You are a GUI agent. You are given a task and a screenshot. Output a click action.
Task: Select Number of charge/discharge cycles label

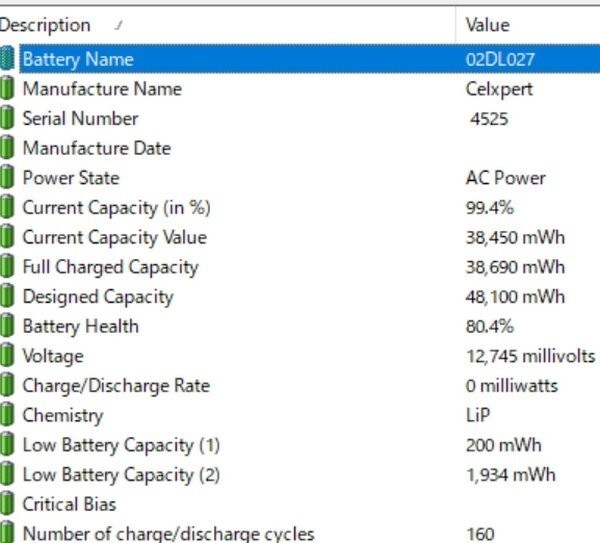tap(169, 534)
